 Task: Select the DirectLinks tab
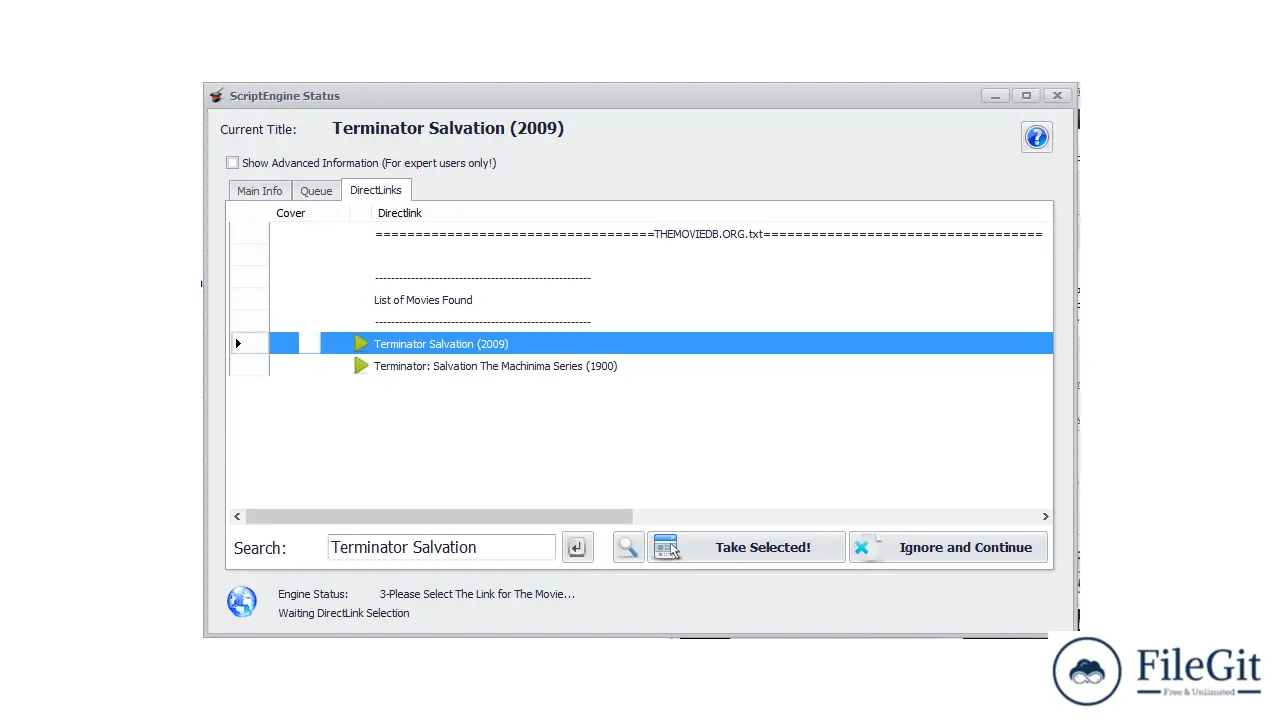pos(376,190)
